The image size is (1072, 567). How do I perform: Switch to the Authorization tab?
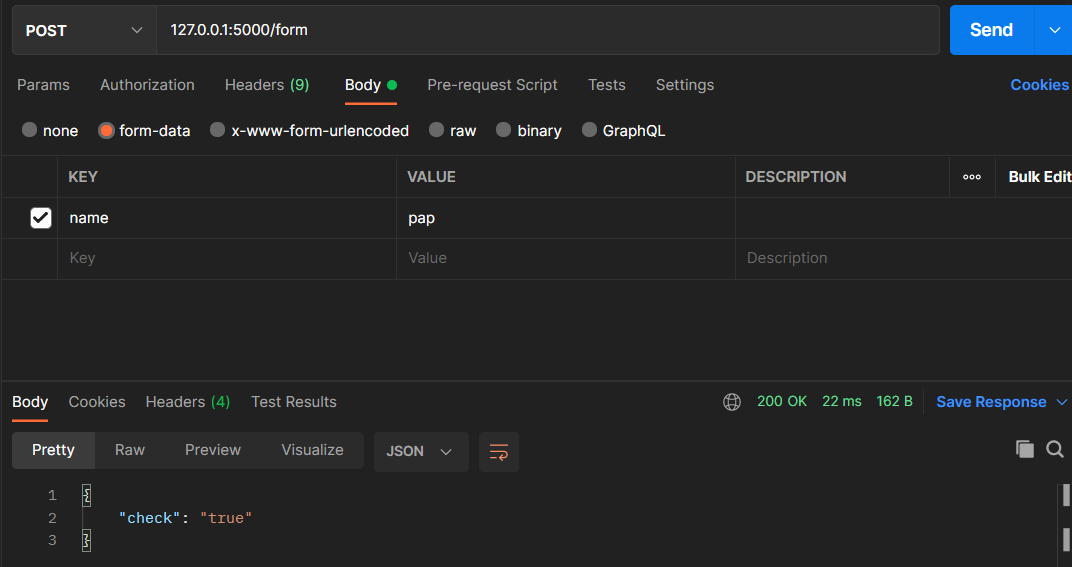click(x=147, y=85)
